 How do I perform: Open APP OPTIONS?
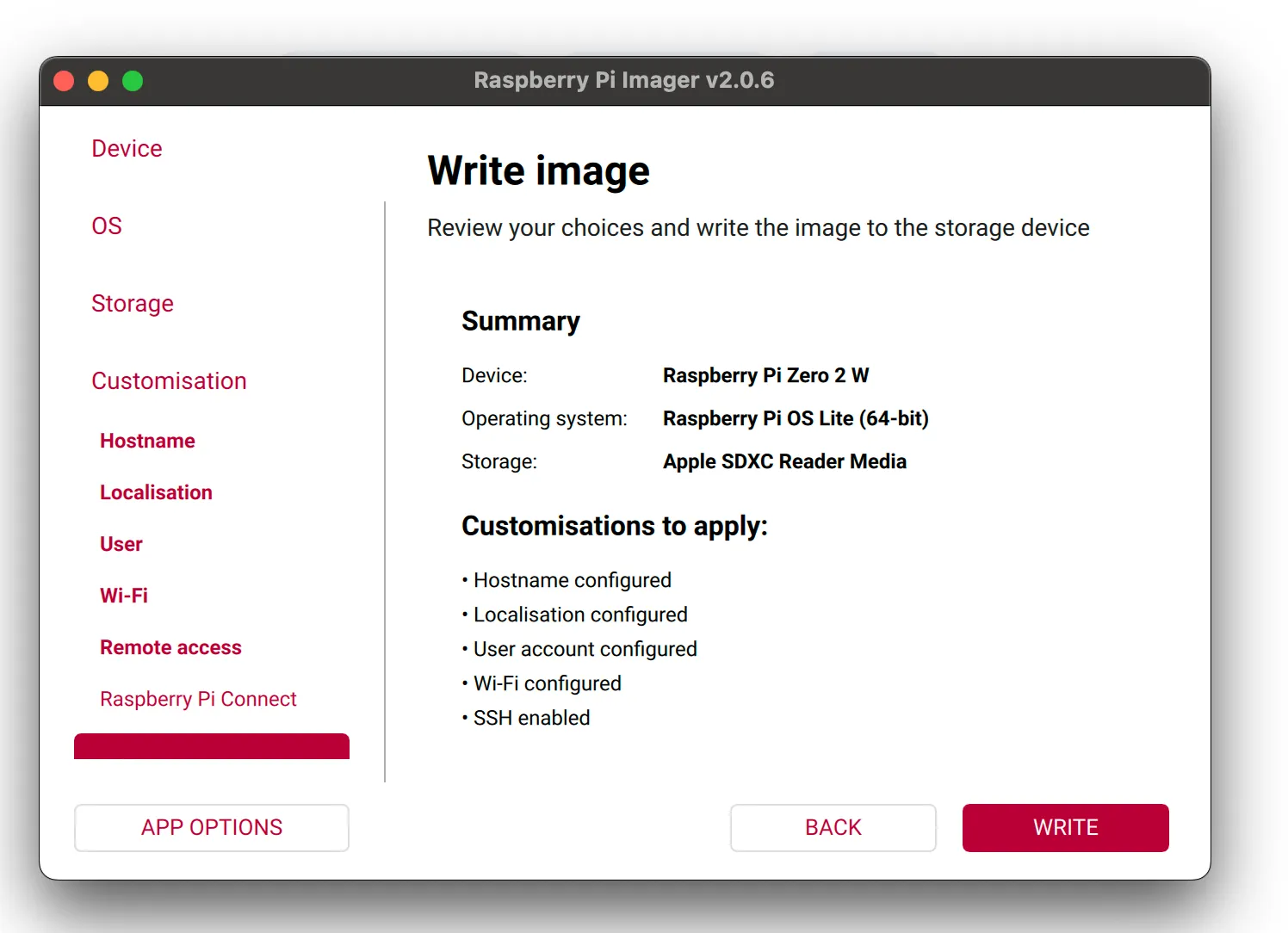pos(212,828)
